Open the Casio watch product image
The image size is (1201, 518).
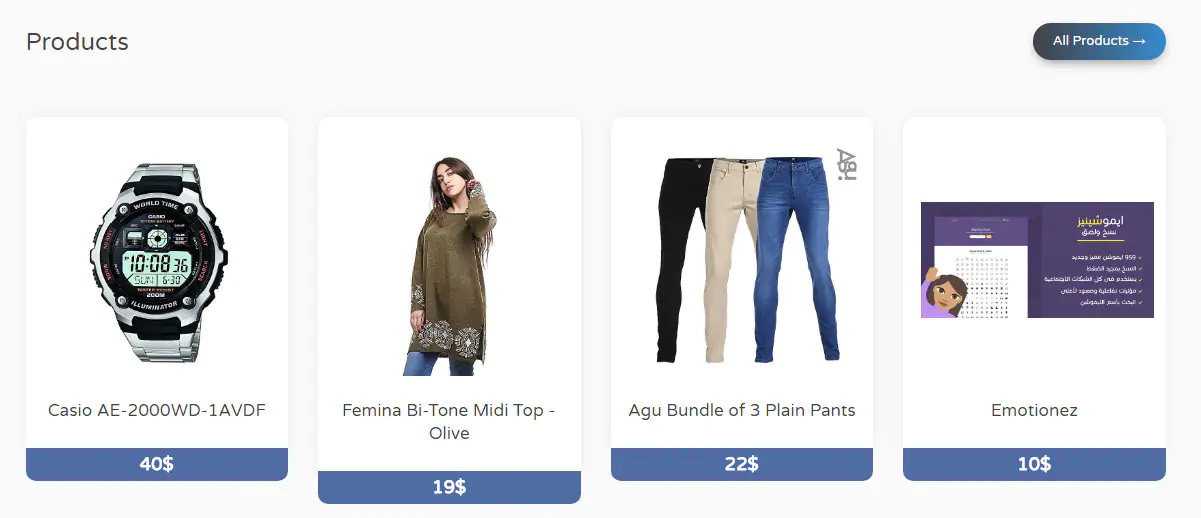[x=157, y=262]
